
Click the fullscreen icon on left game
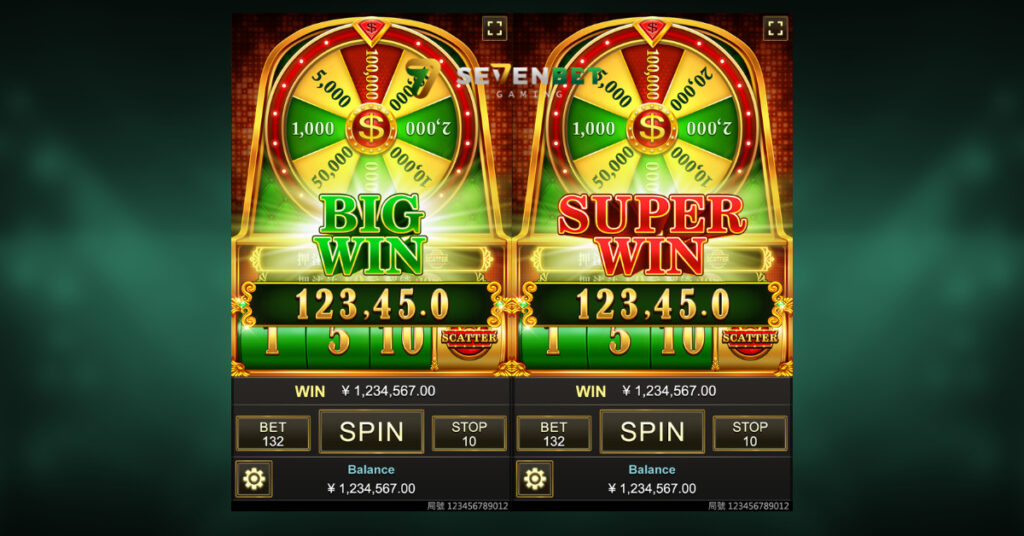(x=494, y=28)
